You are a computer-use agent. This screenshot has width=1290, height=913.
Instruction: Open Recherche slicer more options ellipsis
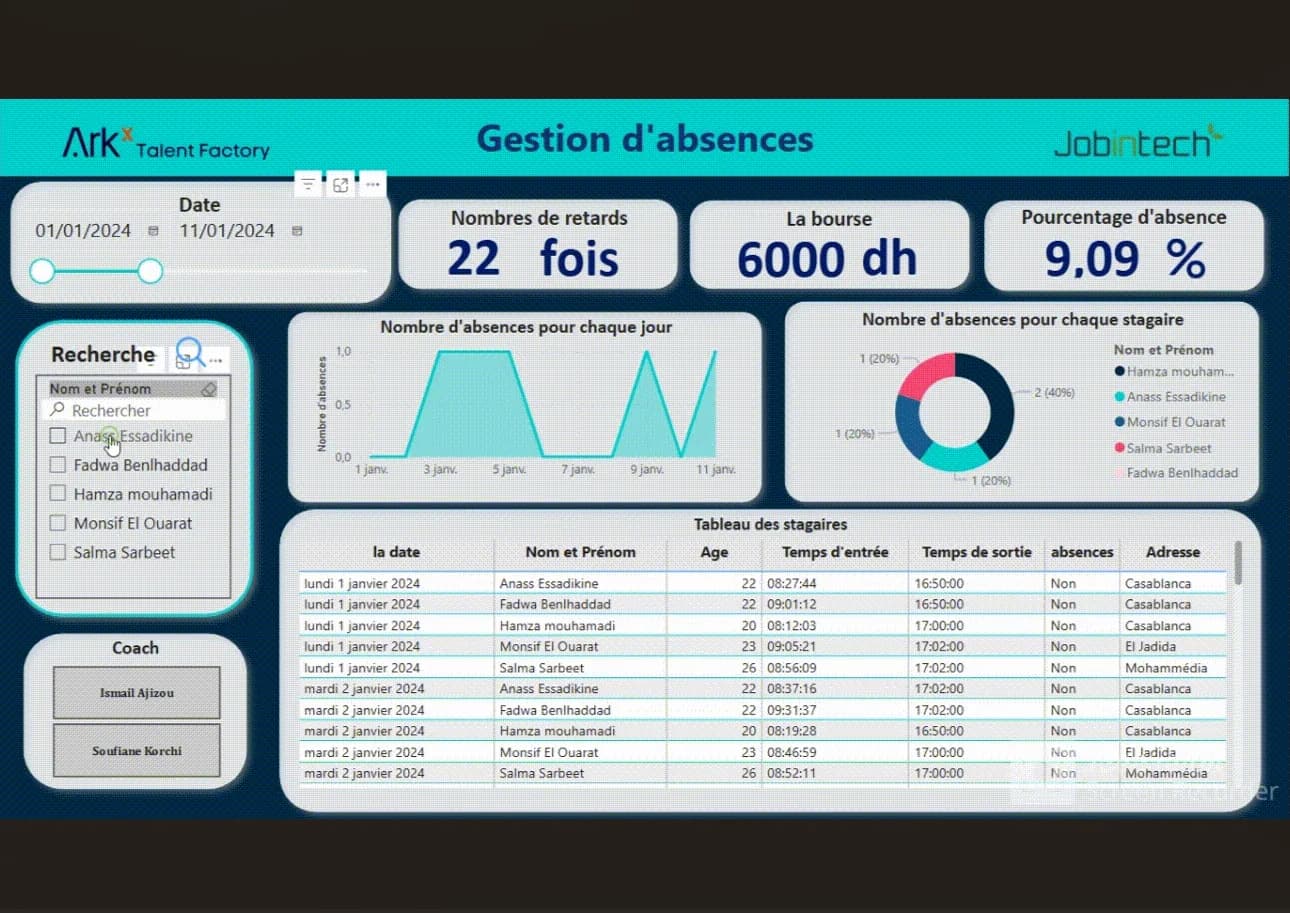click(216, 359)
